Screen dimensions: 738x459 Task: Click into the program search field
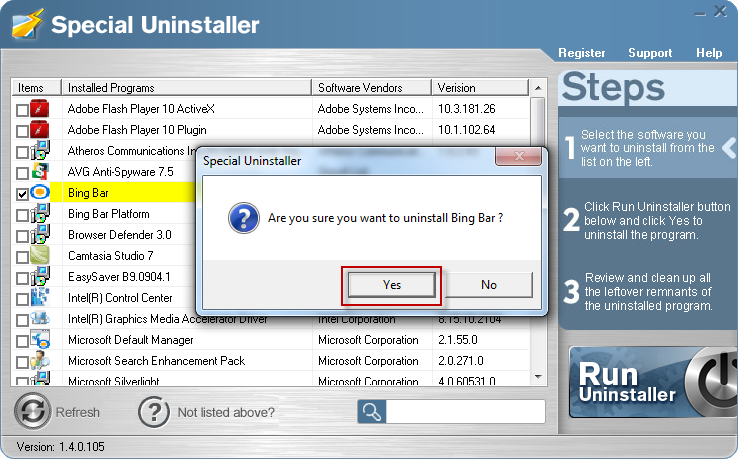coord(465,411)
